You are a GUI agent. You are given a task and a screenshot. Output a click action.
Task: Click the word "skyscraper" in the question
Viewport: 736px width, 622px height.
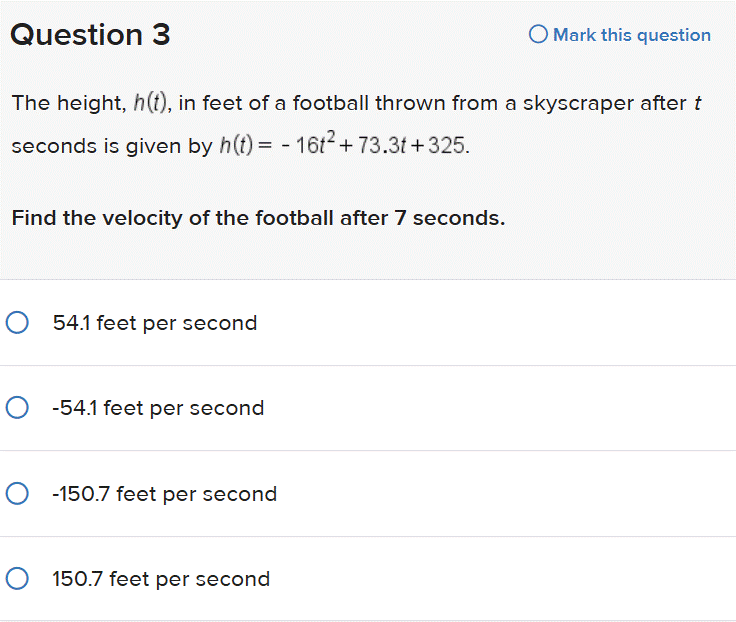[576, 103]
